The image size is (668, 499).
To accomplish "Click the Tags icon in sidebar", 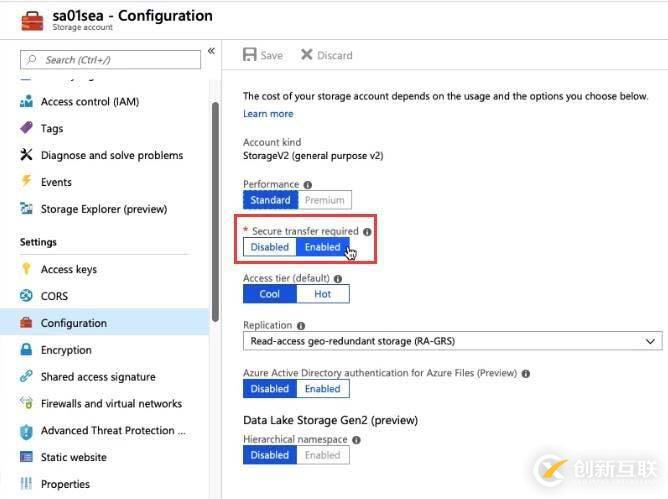I will click(27, 128).
